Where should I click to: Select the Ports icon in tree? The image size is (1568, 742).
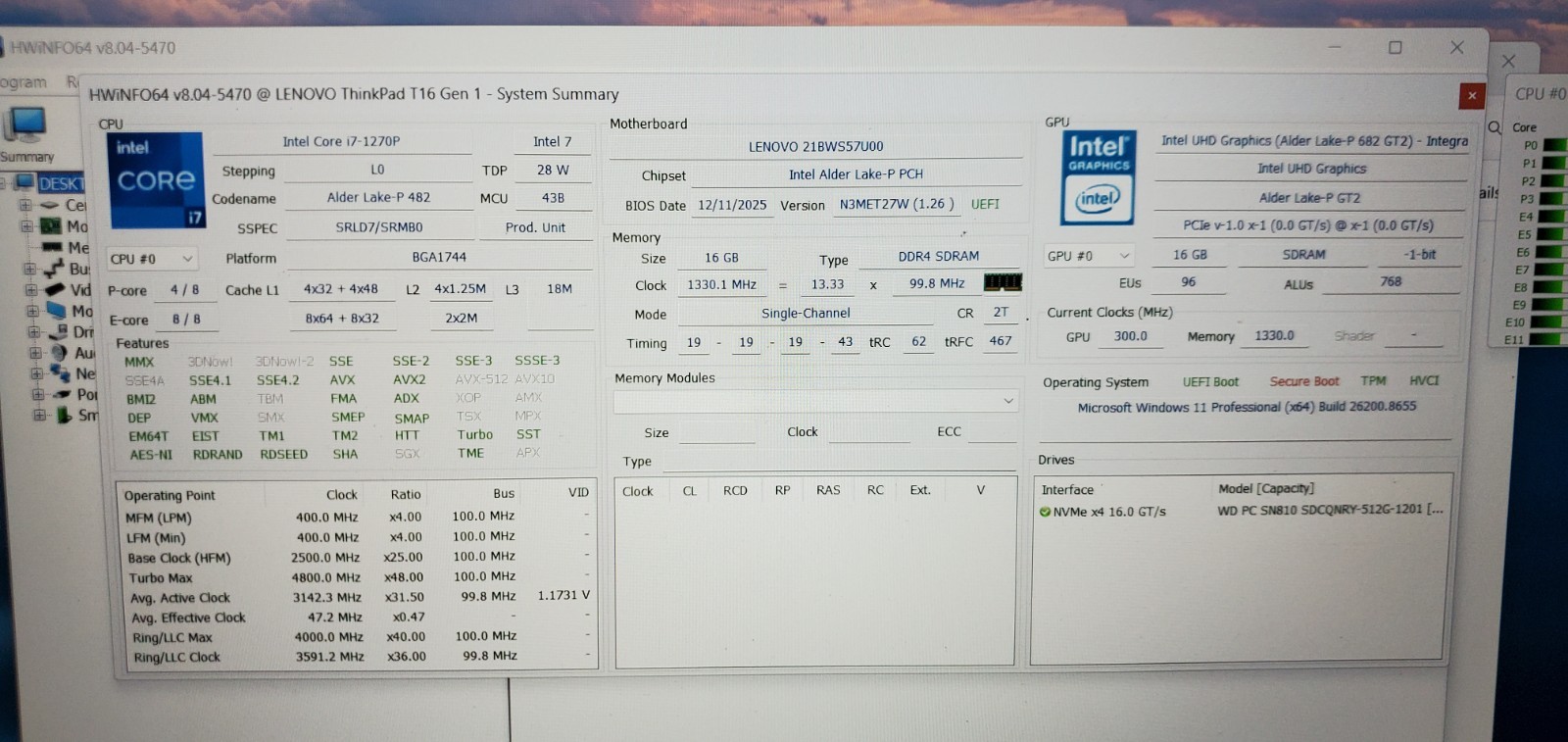[x=64, y=394]
